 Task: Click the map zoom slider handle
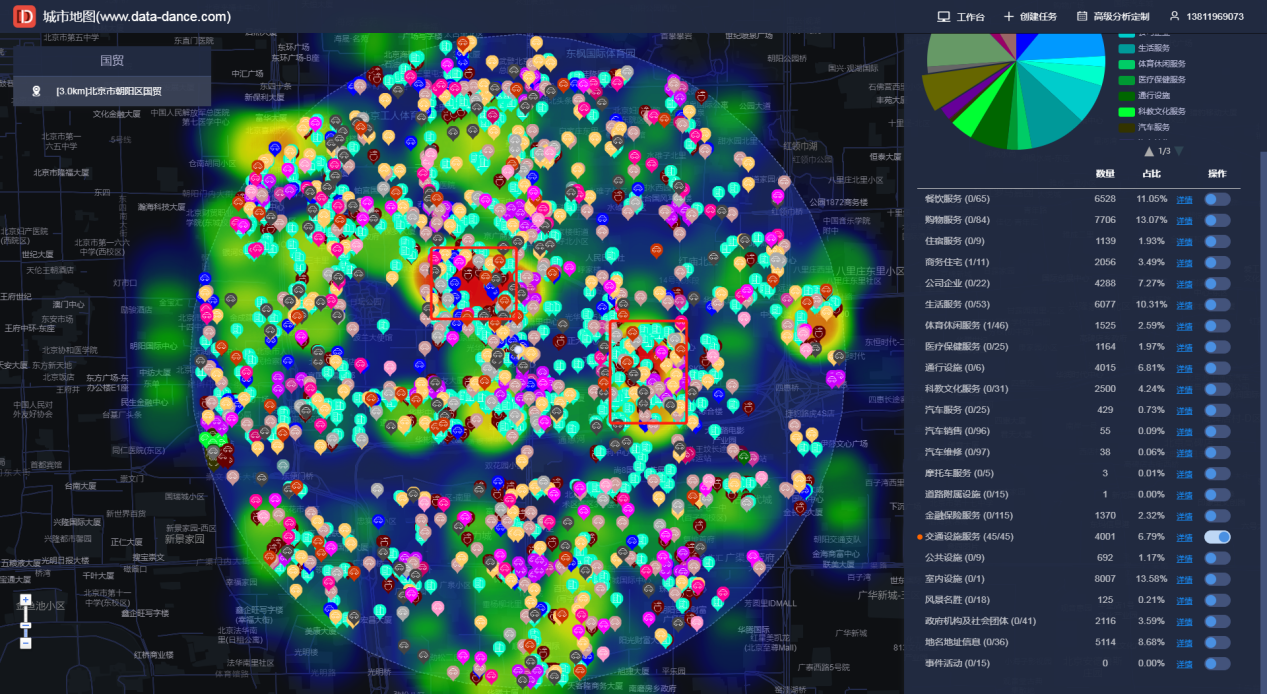pos(25,625)
